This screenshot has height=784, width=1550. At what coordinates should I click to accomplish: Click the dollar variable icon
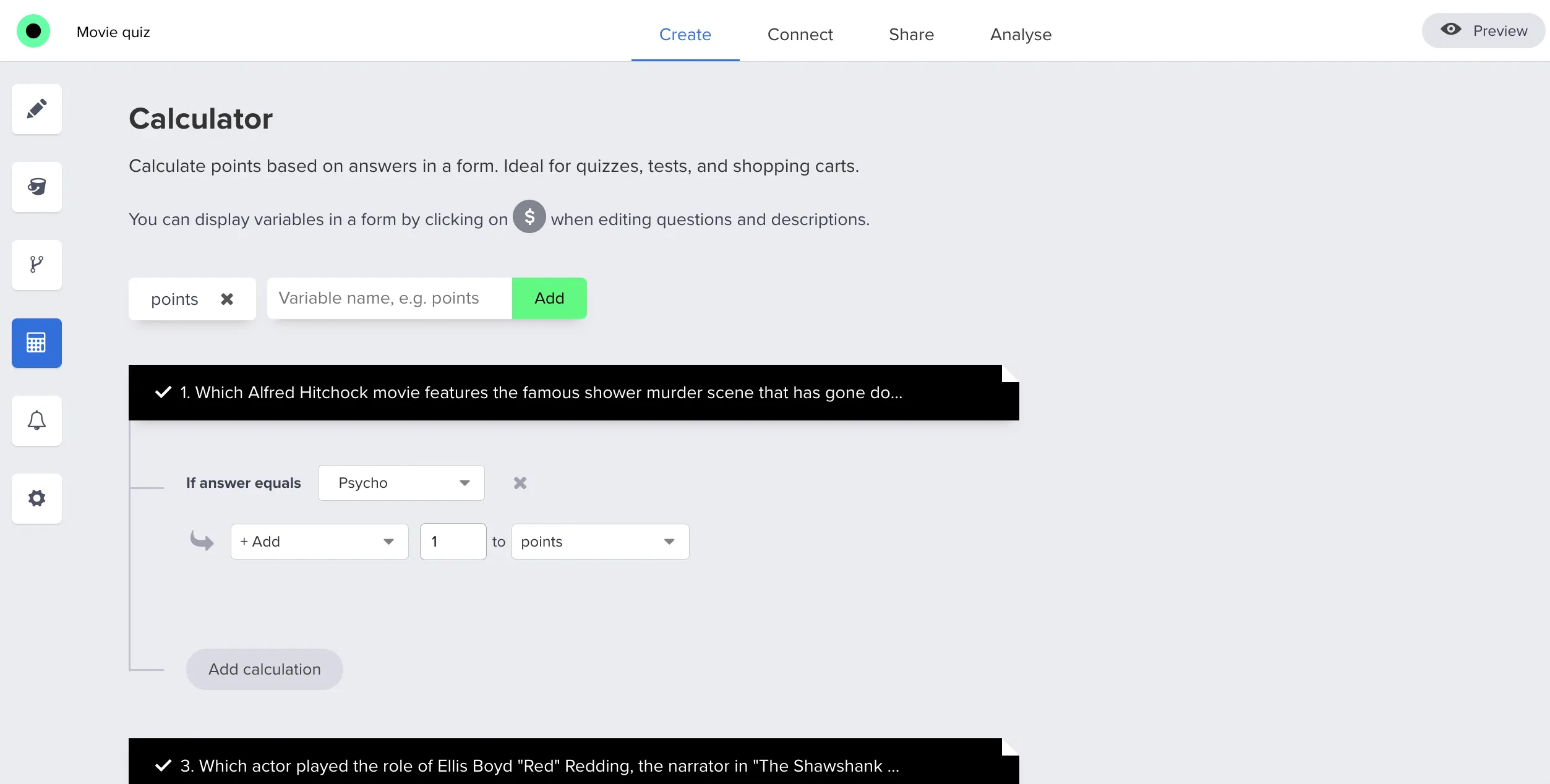click(529, 217)
